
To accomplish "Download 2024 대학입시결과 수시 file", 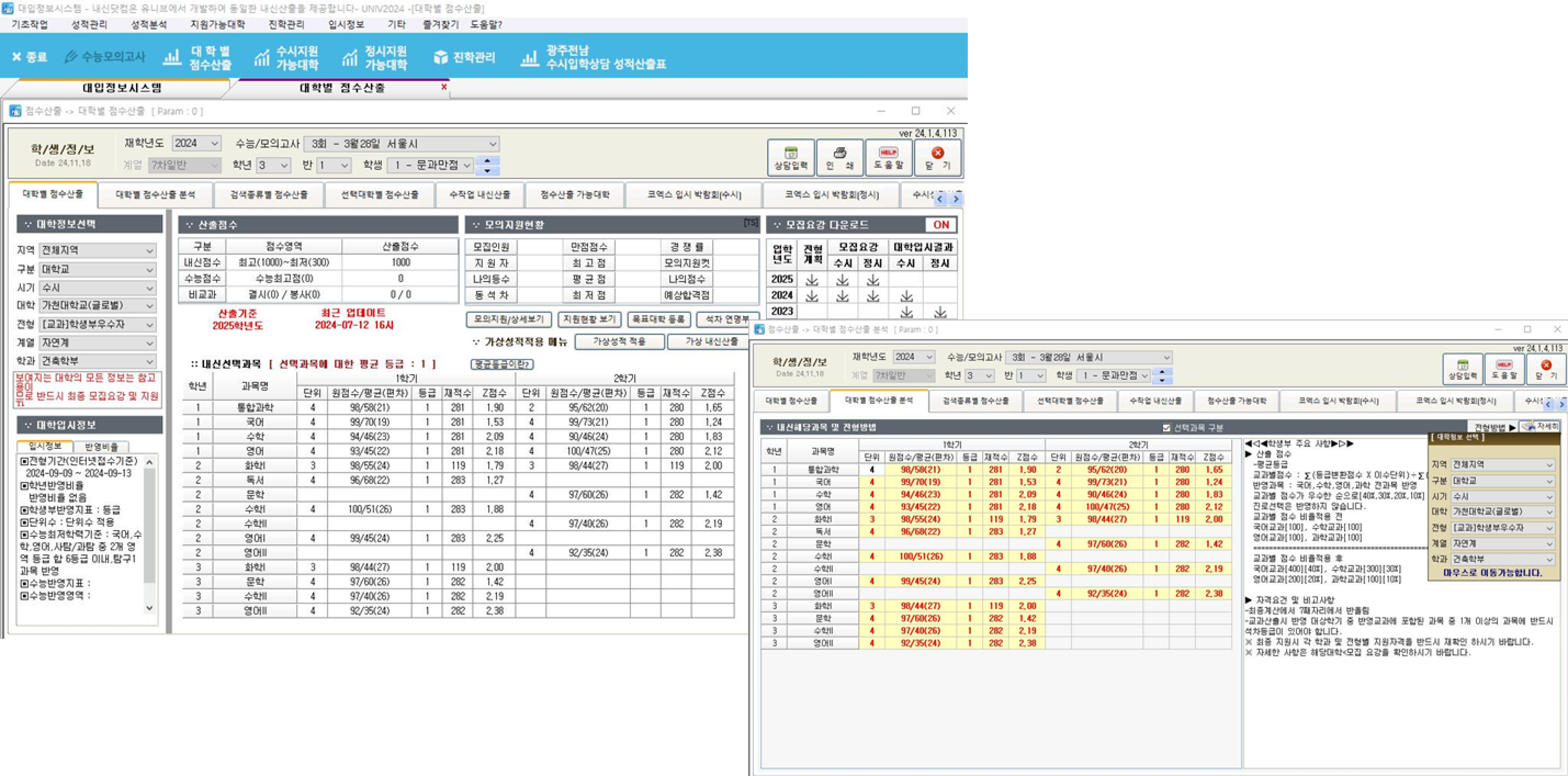I will click(x=906, y=296).
